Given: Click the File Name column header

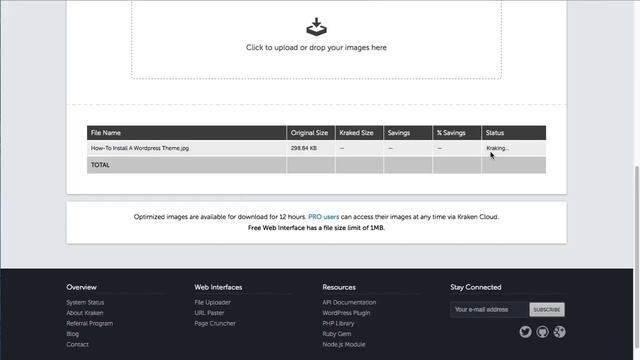Looking at the screenshot, I should point(187,133).
